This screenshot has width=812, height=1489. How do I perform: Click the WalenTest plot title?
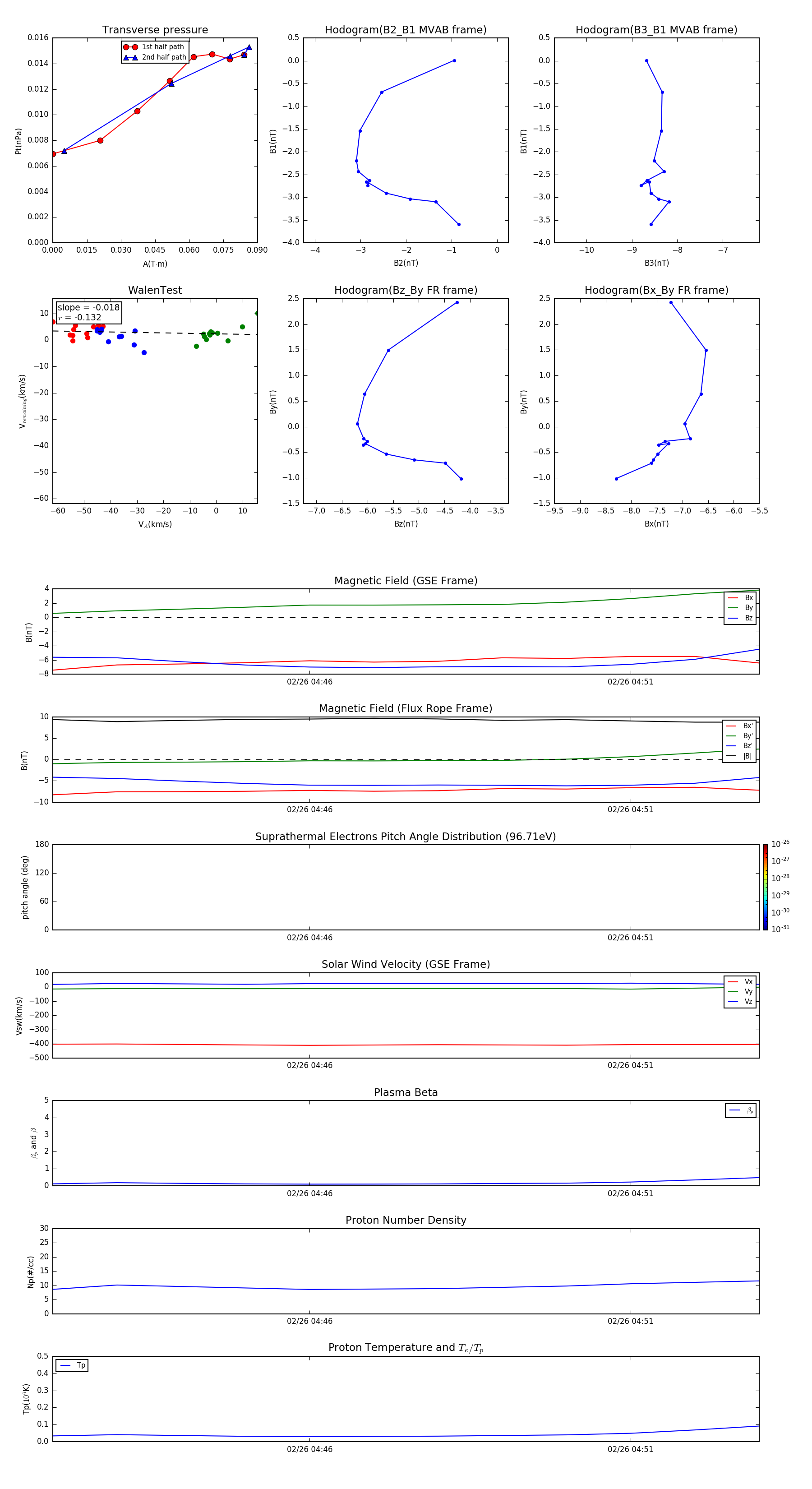click(155, 290)
